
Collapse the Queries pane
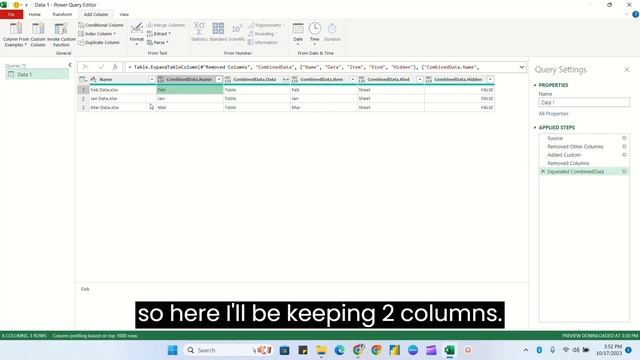[70, 65]
